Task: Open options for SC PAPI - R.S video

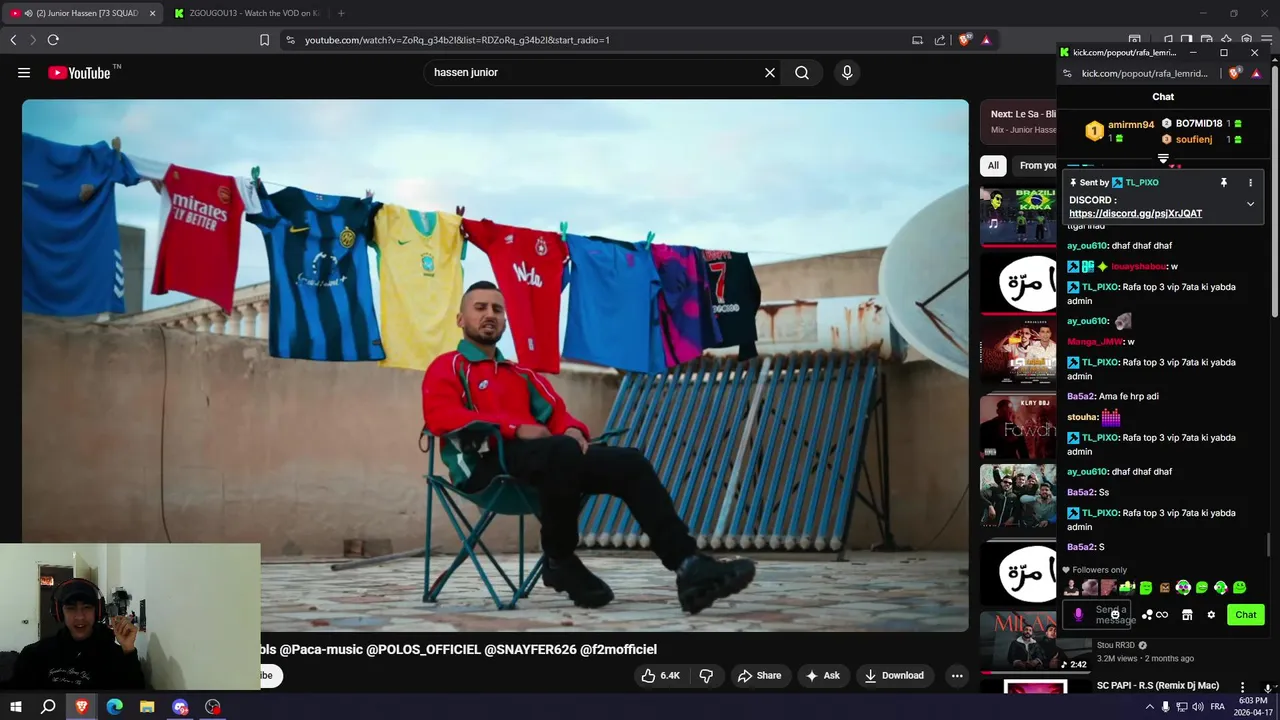Action: 1243,687
